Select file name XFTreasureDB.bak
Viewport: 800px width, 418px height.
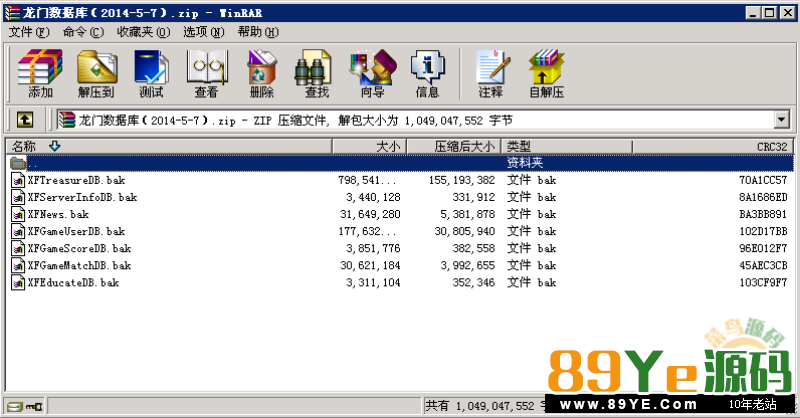[77, 180]
